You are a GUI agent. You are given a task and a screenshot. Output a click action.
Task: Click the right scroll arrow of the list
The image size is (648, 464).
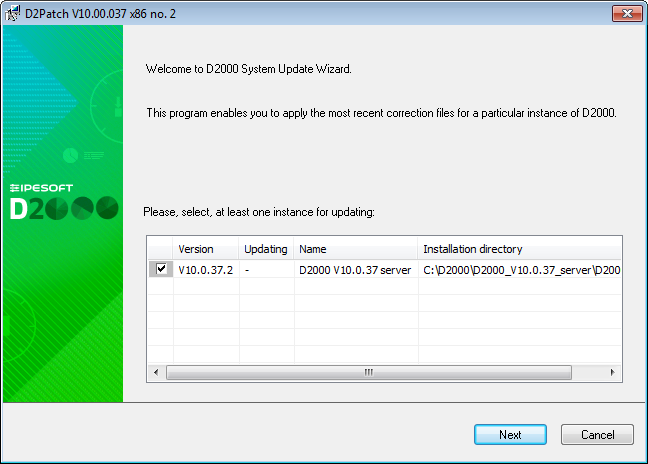pyautogui.click(x=612, y=372)
